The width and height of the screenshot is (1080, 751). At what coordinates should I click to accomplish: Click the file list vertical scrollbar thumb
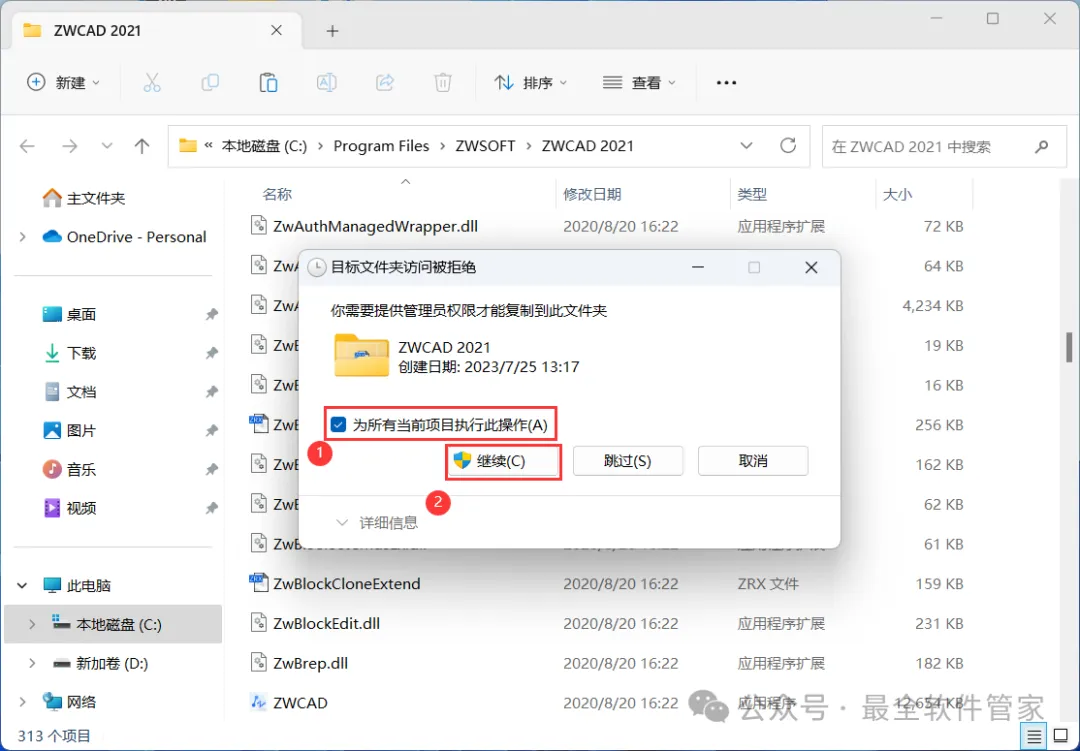pyautogui.click(x=1070, y=348)
